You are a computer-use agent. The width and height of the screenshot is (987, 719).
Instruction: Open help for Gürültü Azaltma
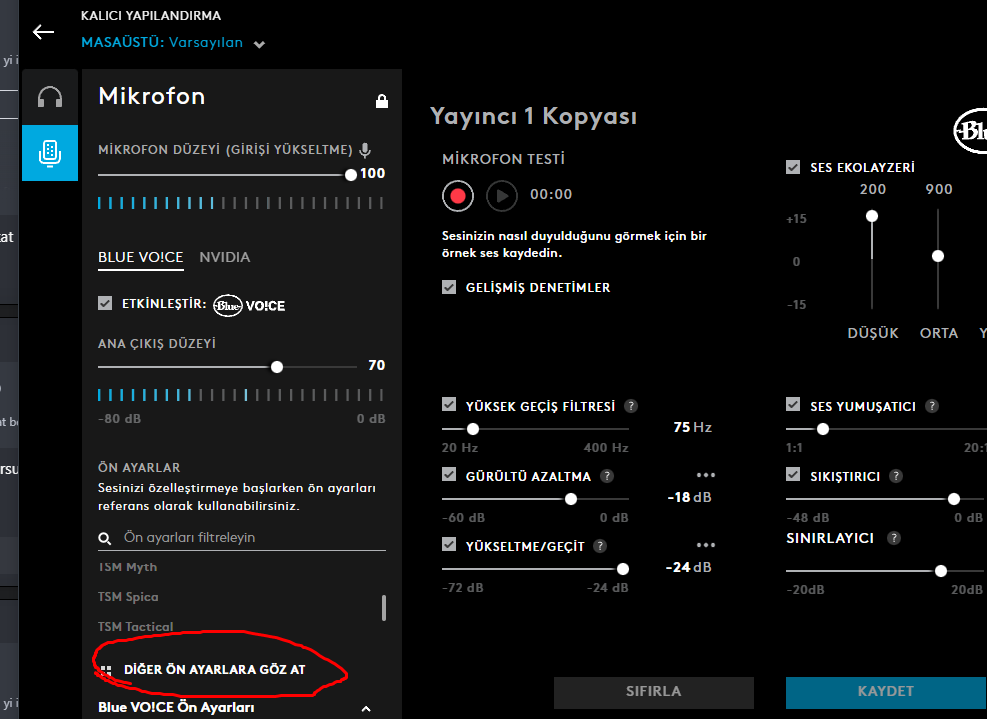607,476
